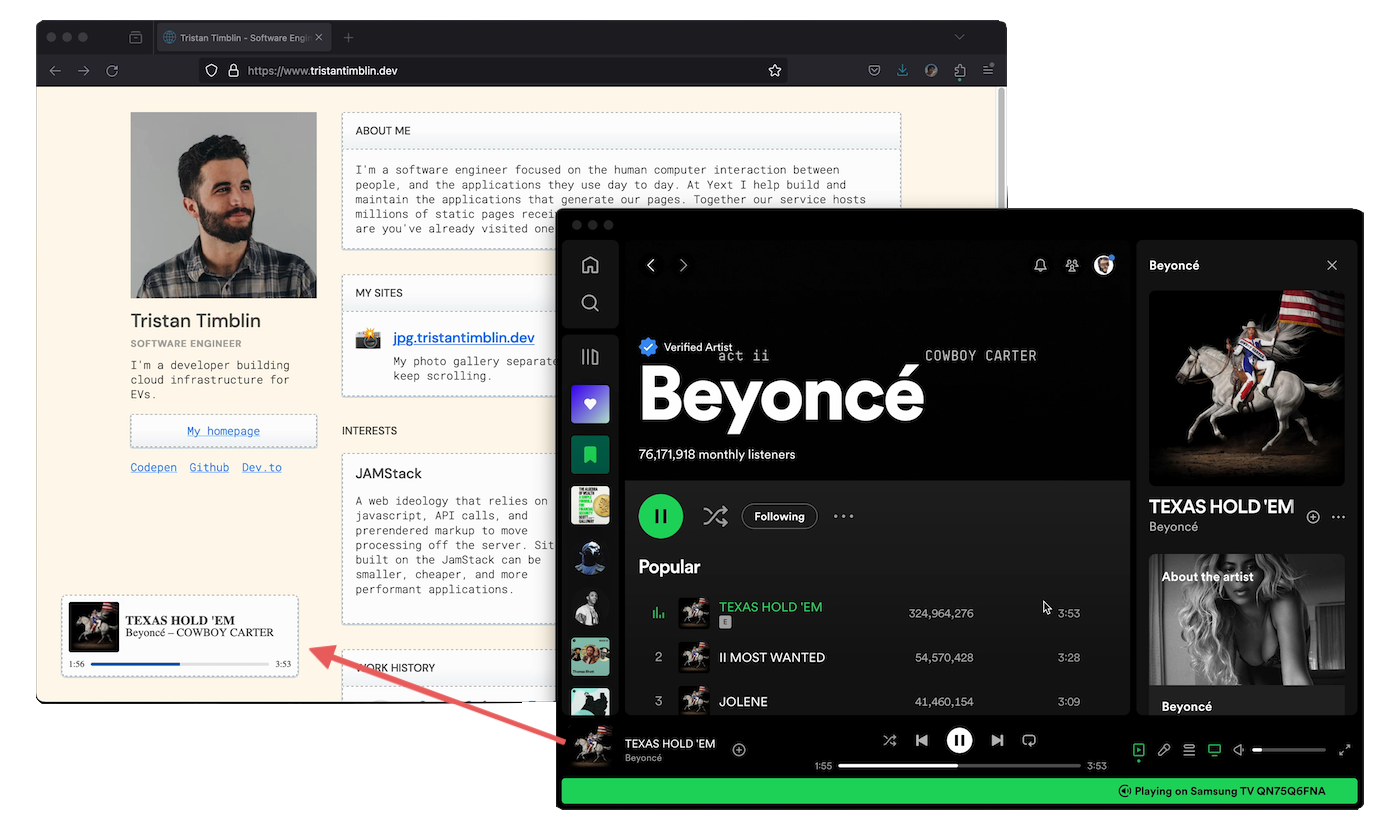Screen dimensions: 1400x828
Task: Select the Tristan Timblin browser tab
Action: (245, 38)
